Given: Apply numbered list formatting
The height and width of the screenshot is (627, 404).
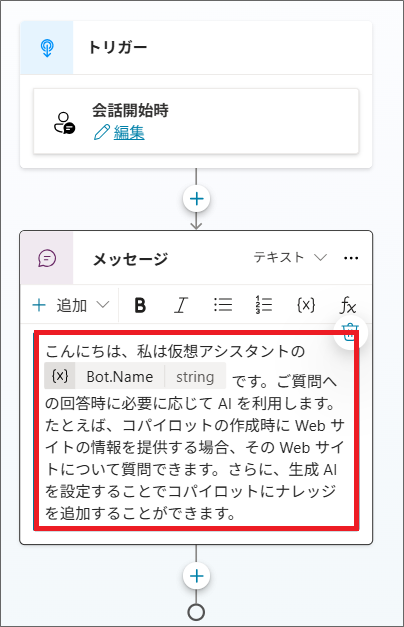Looking at the screenshot, I should 264,305.
